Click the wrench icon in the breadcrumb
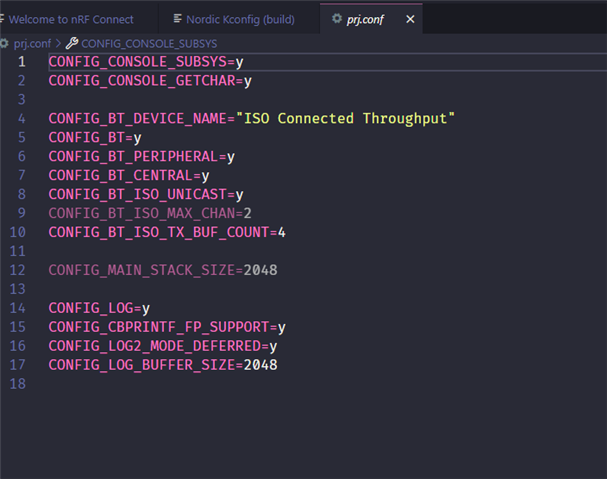The width and height of the screenshot is (607, 479). [72, 43]
